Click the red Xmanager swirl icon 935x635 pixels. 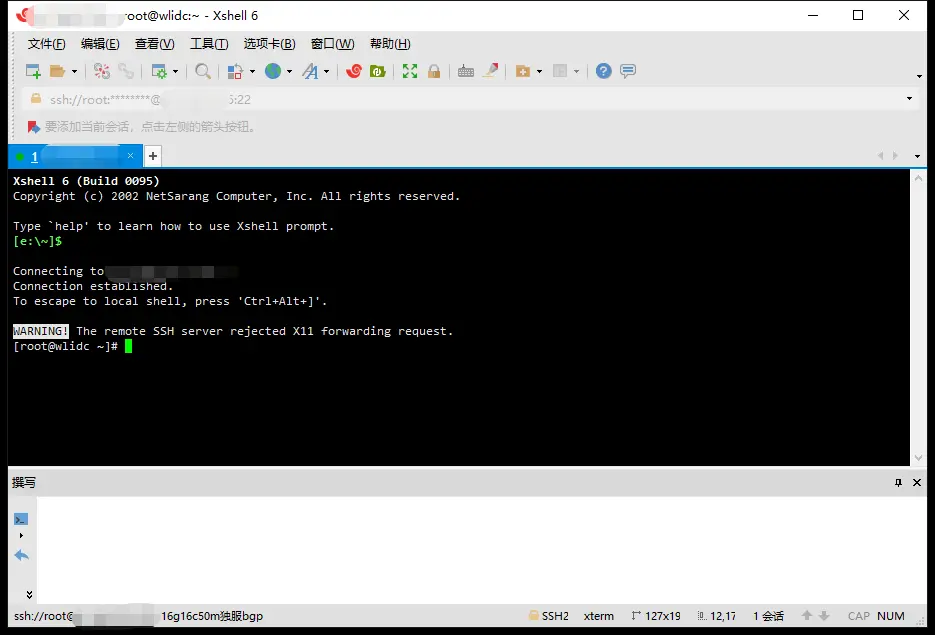353,71
